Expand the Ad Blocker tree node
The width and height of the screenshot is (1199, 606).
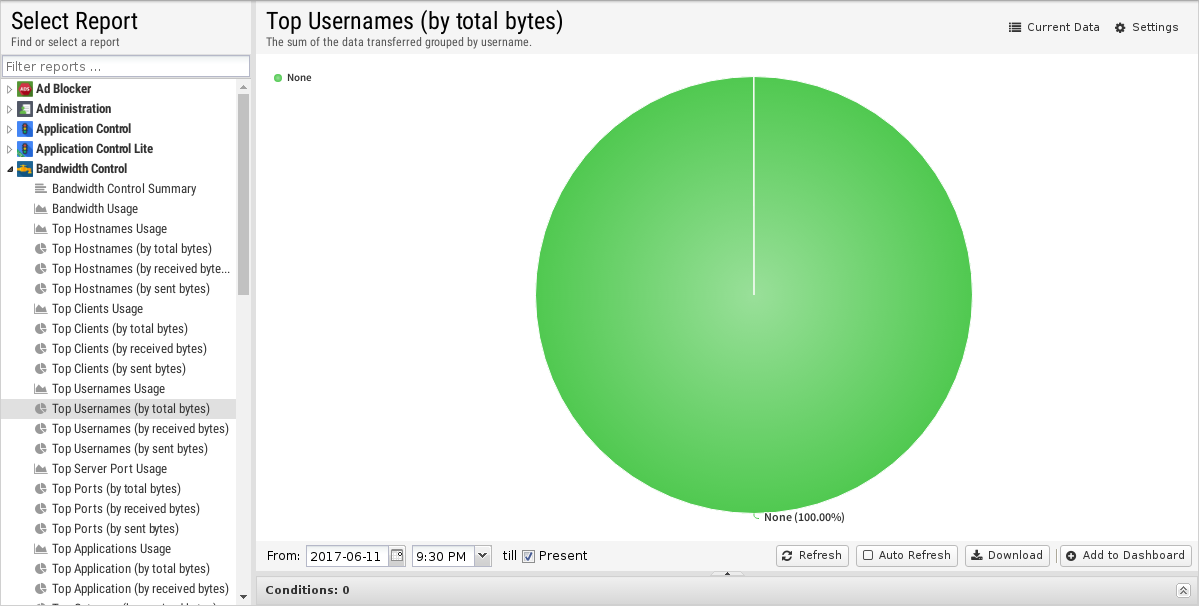pos(10,89)
